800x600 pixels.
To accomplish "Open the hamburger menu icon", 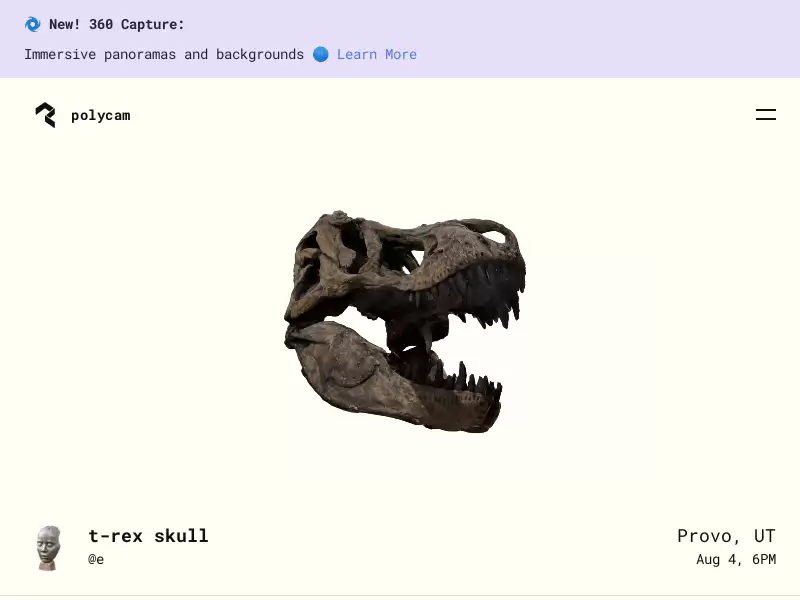I will pos(765,115).
